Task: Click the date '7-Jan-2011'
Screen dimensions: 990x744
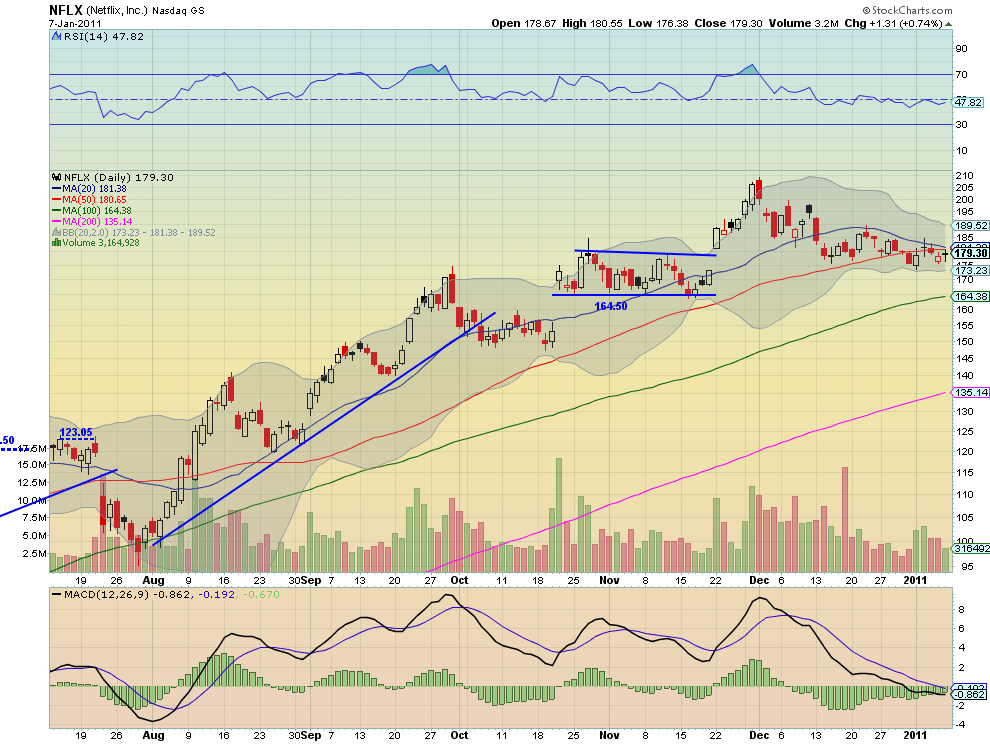Action: [x=75, y=23]
